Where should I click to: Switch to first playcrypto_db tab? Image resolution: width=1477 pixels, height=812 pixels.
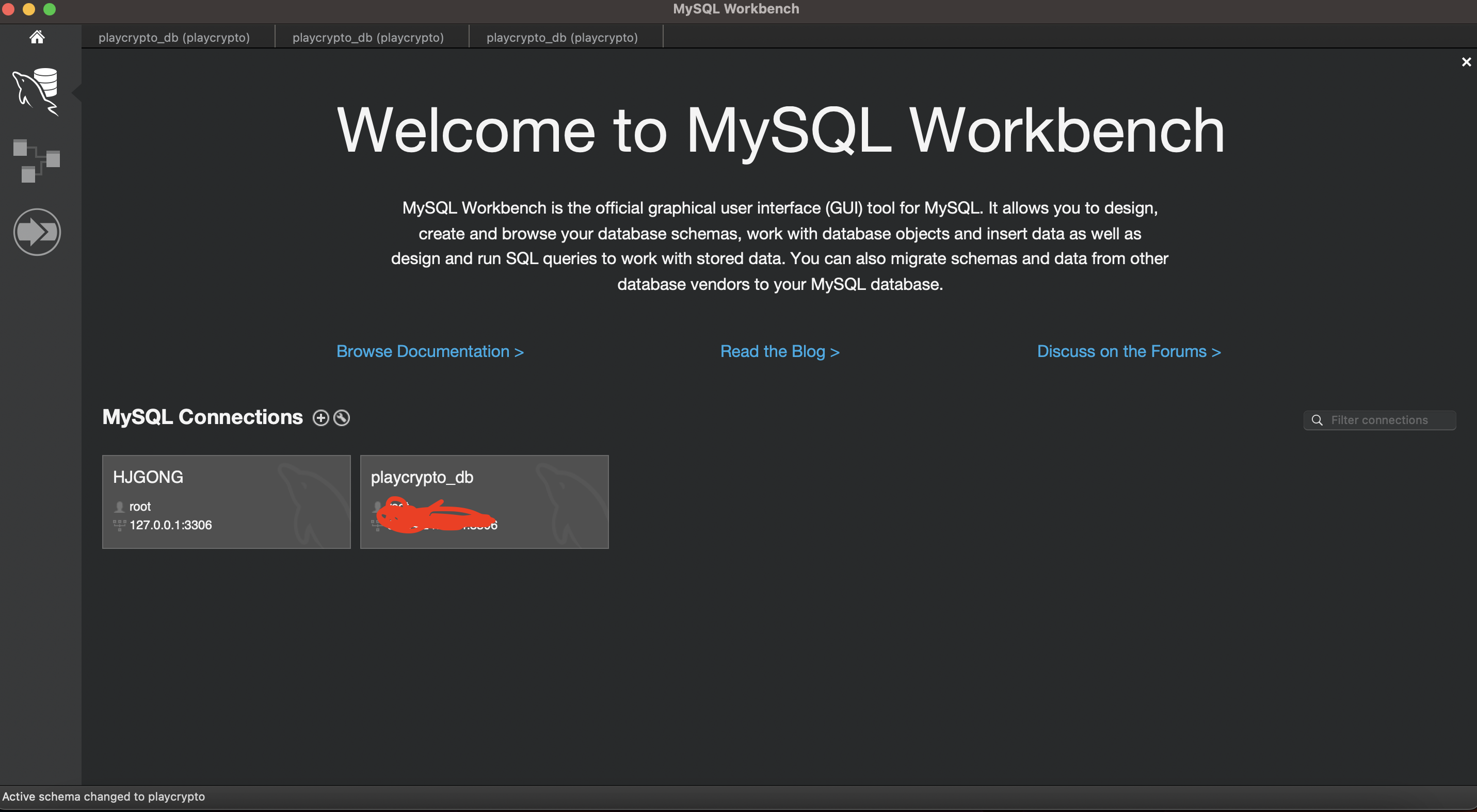[174, 38]
